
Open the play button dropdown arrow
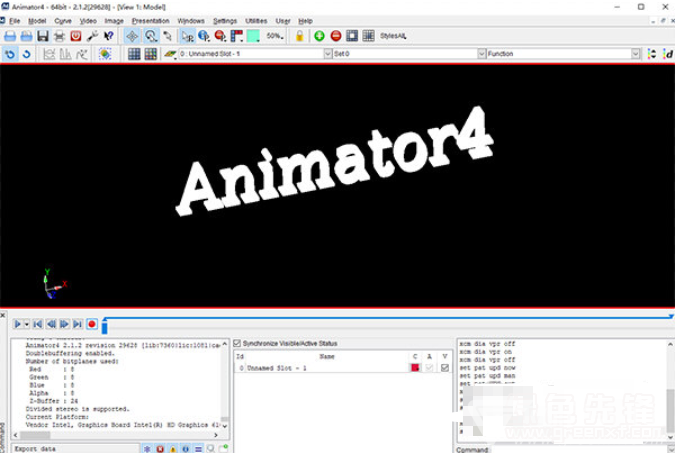[27, 324]
